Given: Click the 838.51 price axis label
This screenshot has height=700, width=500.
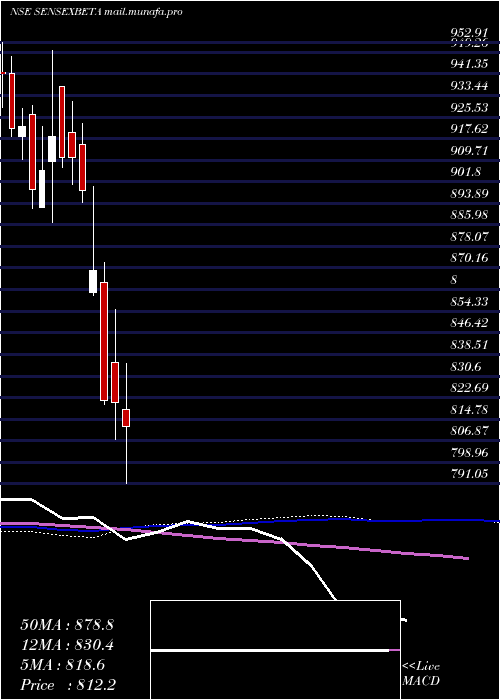Looking at the screenshot, I should [x=469, y=344].
